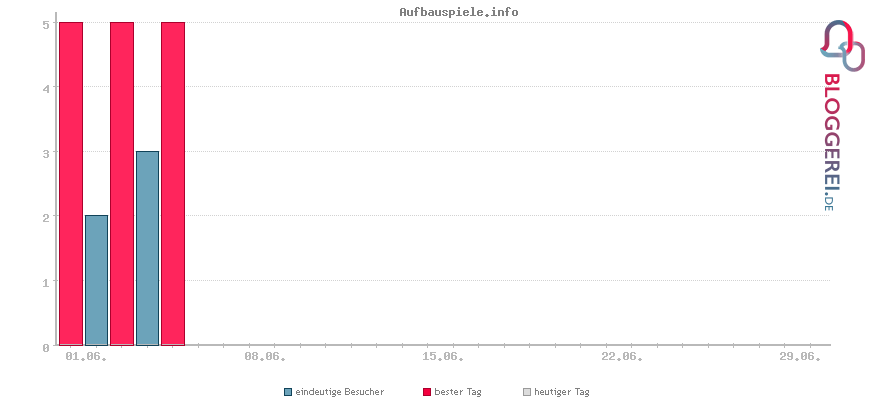Click the chart title Aufbauspiele.info
The image size is (870, 400).
point(459,12)
